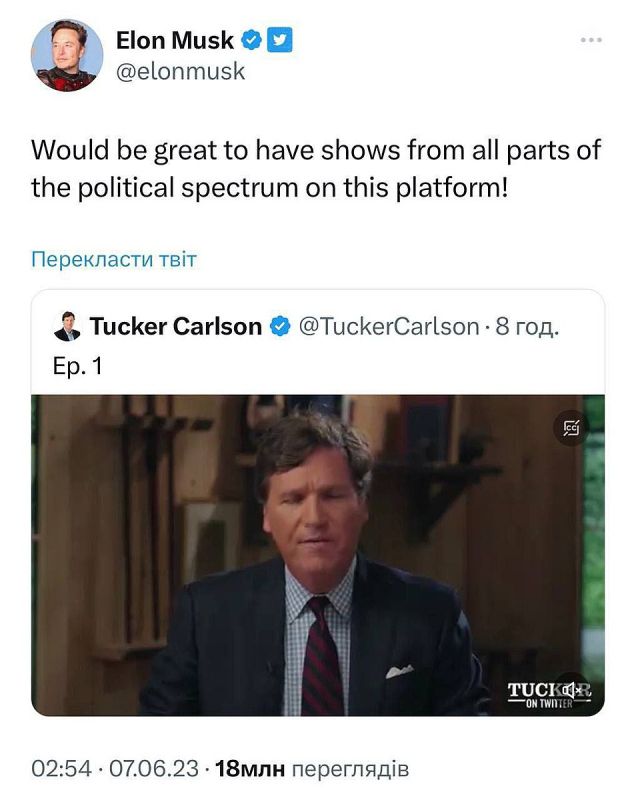This screenshot has height=800, width=636.
Task: Click the 'Перекласти твіт' translate link
Action: click(x=112, y=257)
